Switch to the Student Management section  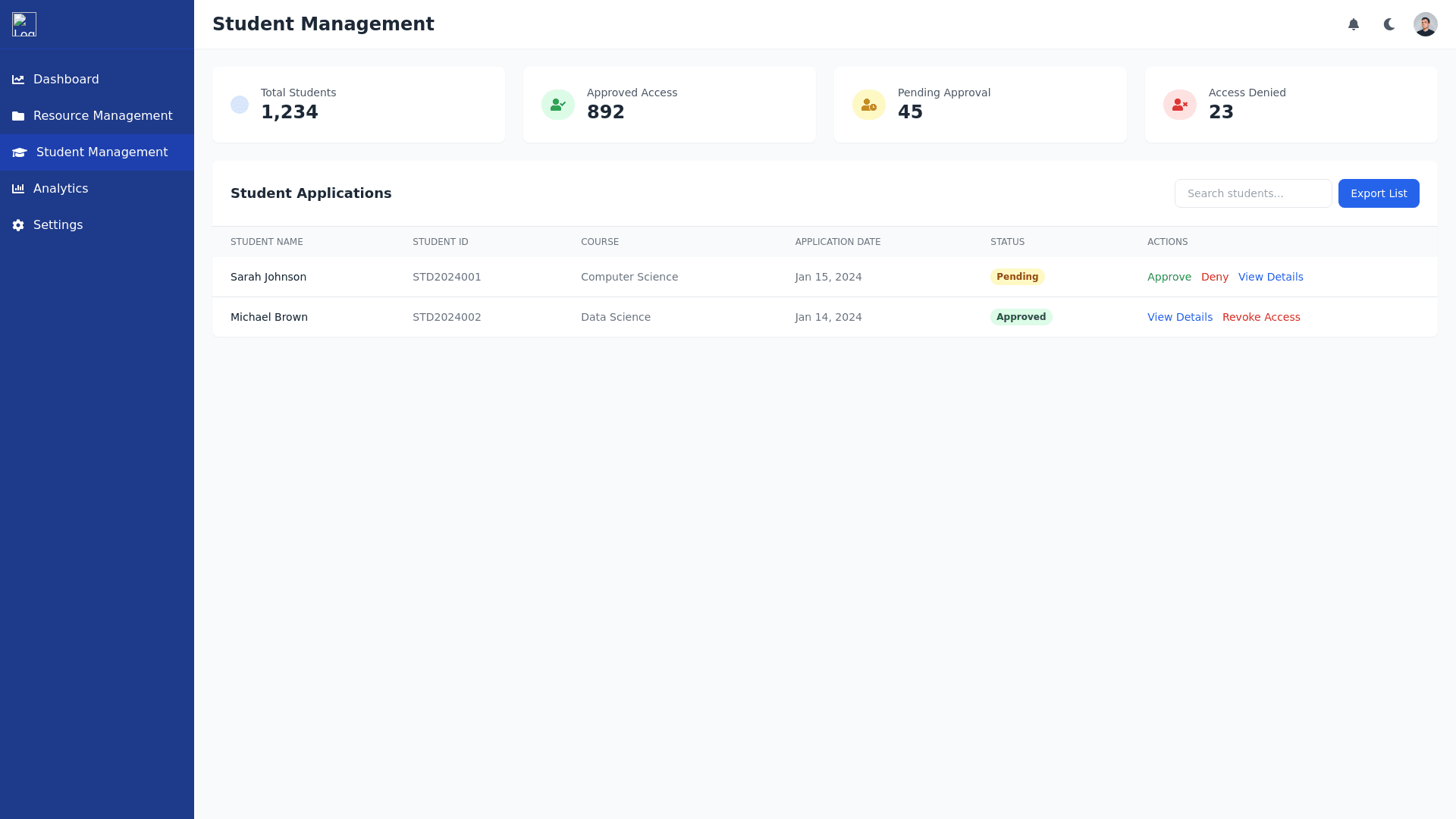pos(101,152)
